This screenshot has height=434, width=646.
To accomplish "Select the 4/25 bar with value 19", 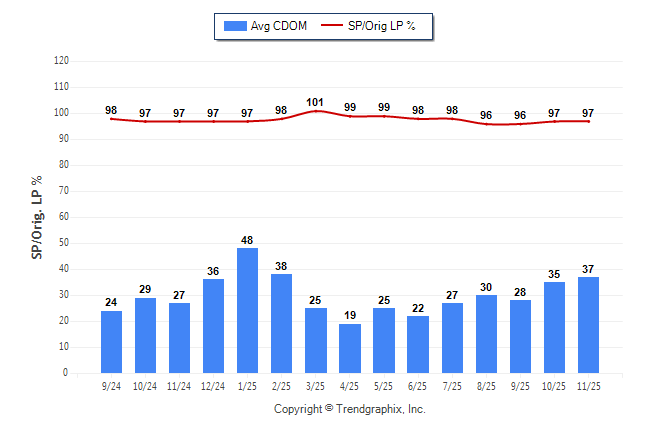I will pos(349,348).
